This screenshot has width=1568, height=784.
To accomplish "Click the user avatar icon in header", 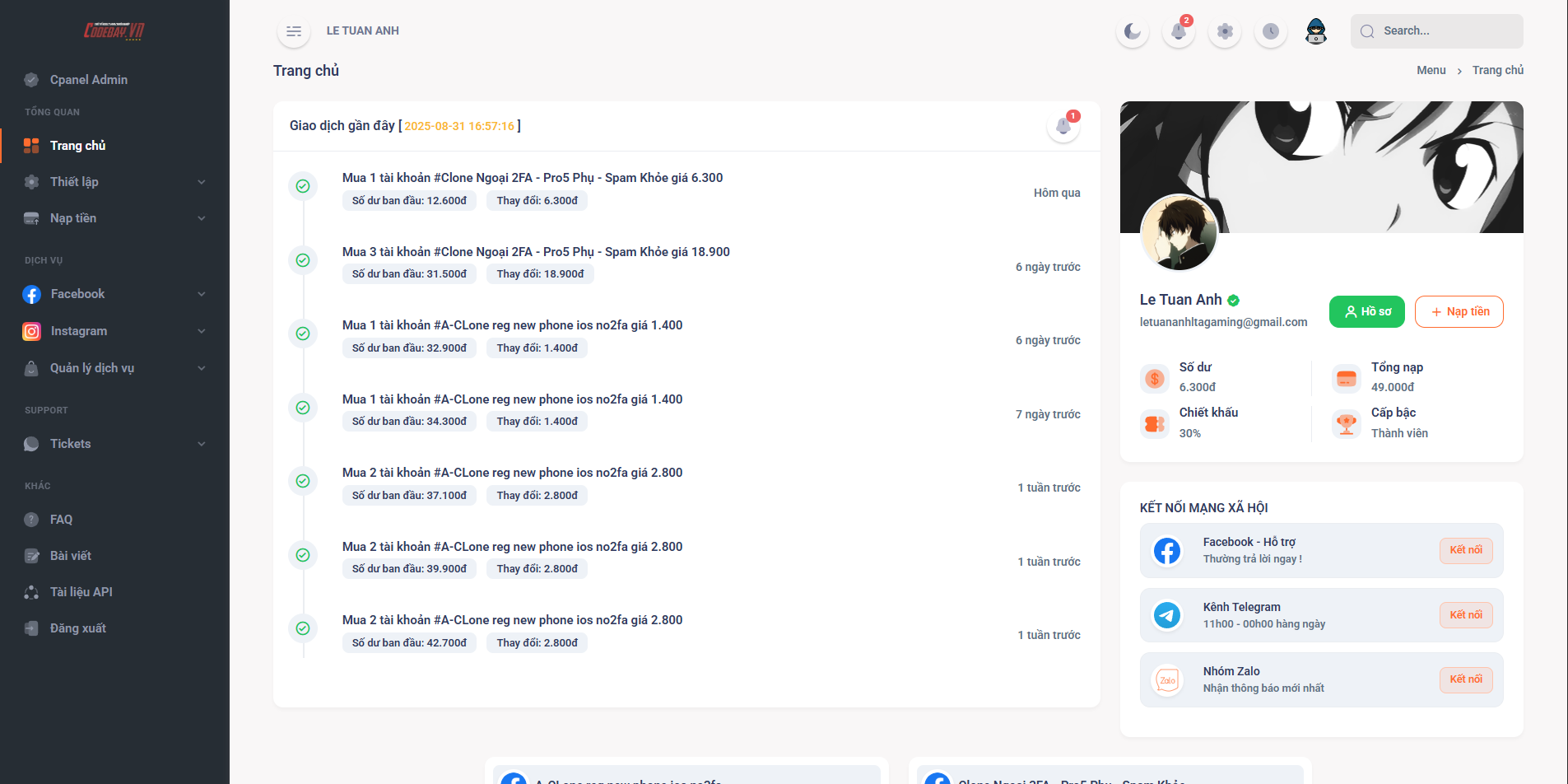I will point(1316,31).
